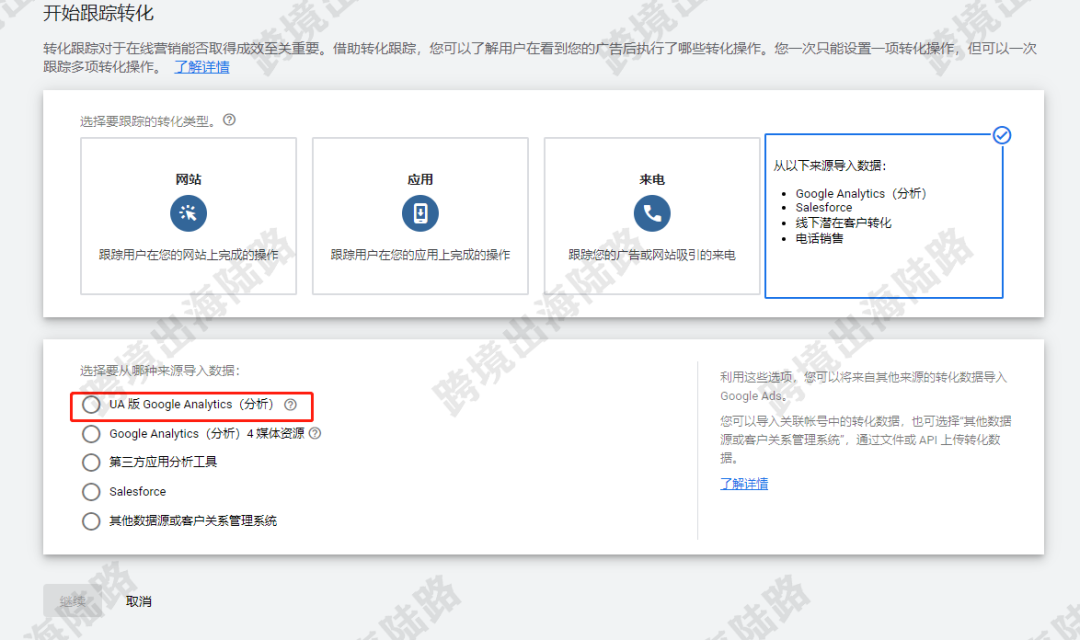
Task: Select the 网站 conversion type title
Action: 188,179
